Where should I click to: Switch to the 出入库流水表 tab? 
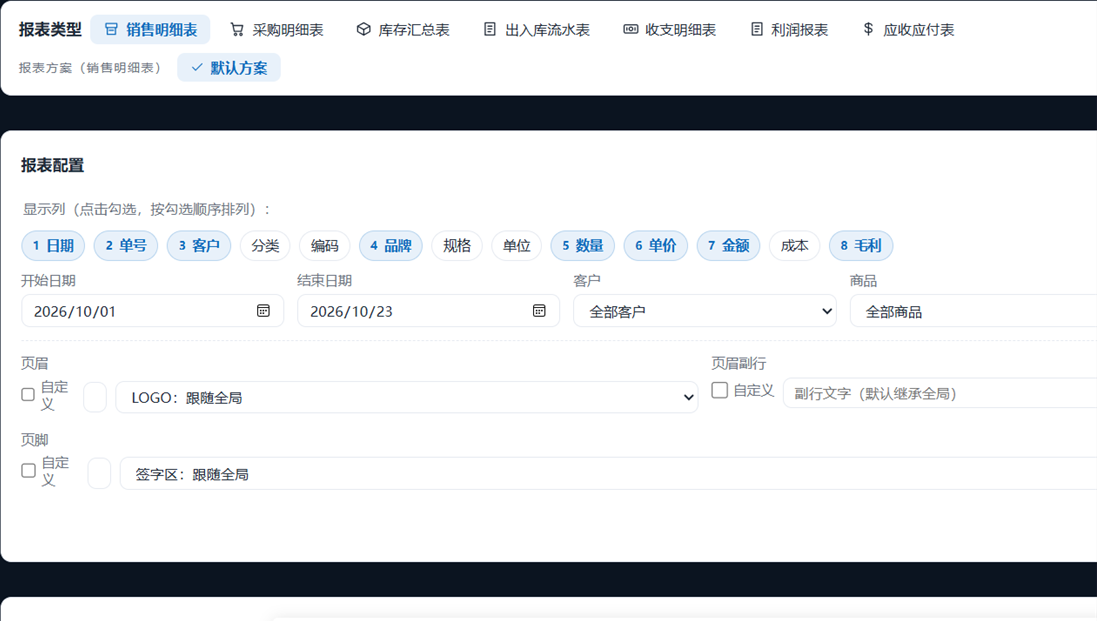click(537, 29)
